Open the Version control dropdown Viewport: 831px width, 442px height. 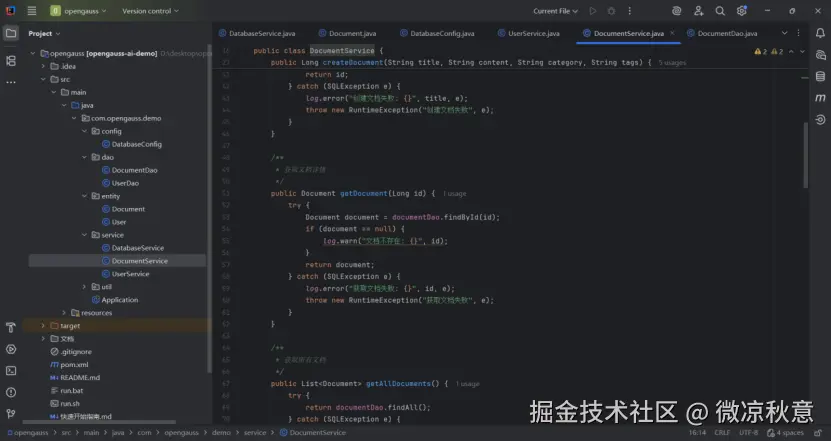pos(150,11)
